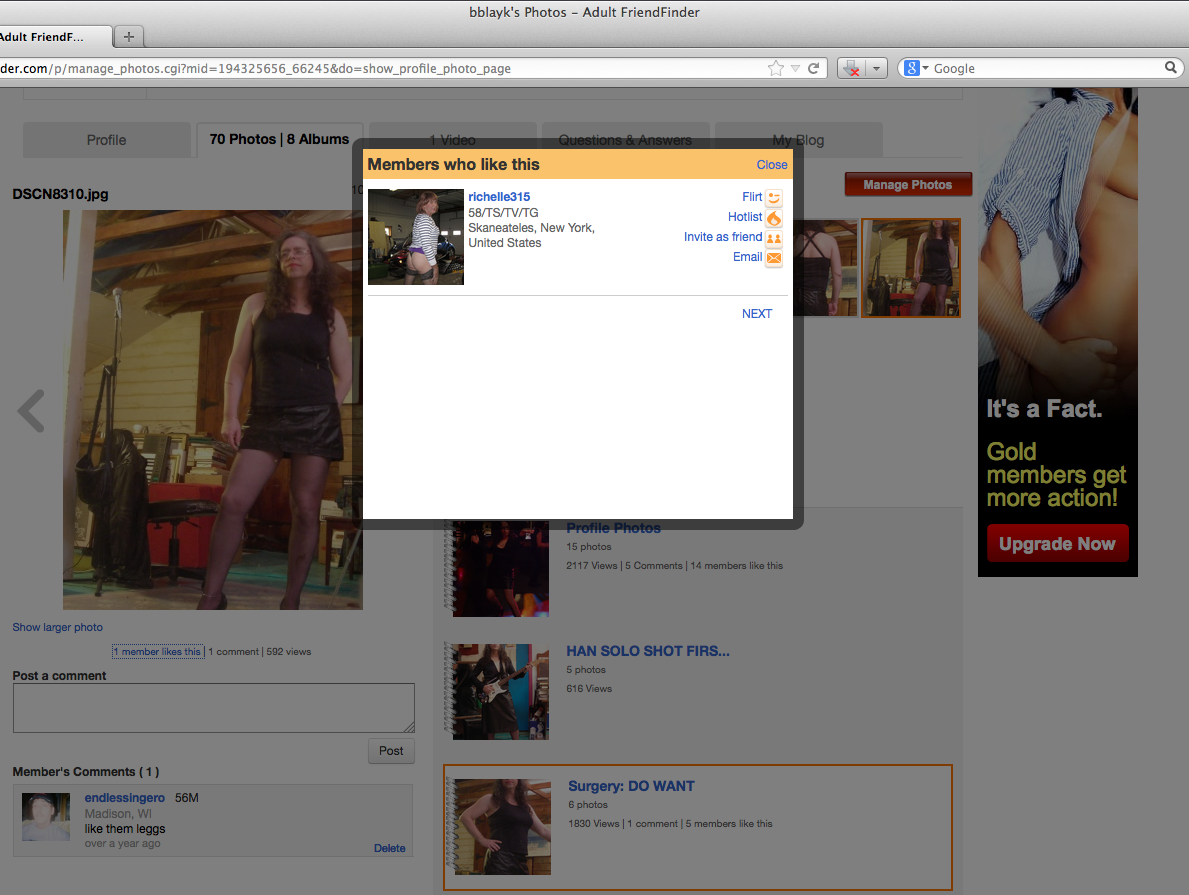Click the Flirt winking-face icon

pyautogui.click(x=774, y=197)
